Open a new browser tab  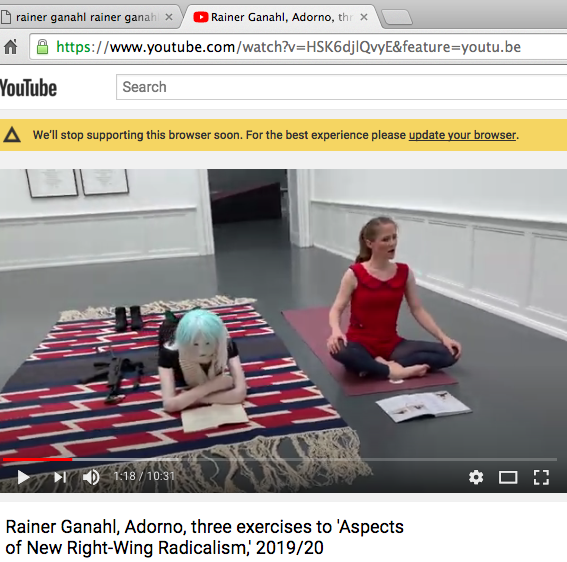click(x=397, y=17)
